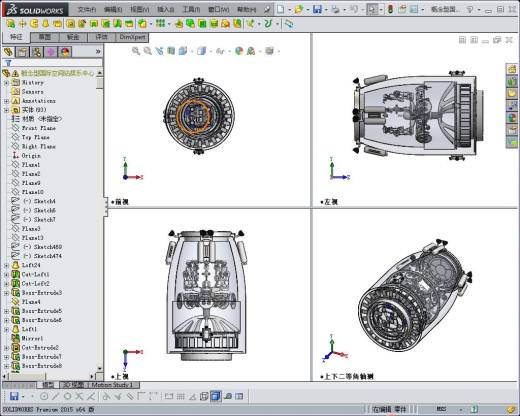Viewport: 520px width, 416px height.
Task: Open the 工具 Tools menu
Action: 191,9
